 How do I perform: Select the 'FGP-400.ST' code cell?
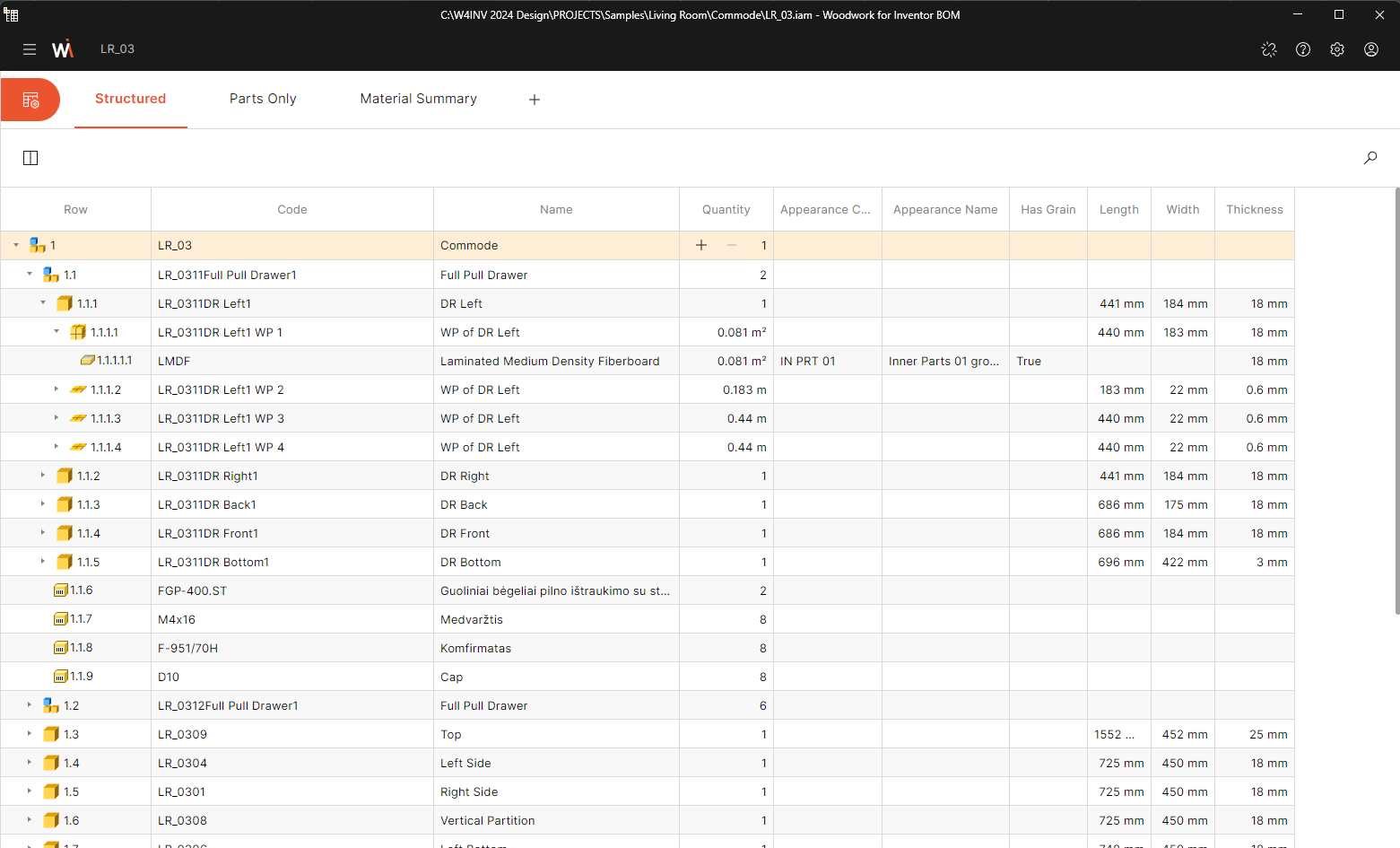click(x=292, y=590)
